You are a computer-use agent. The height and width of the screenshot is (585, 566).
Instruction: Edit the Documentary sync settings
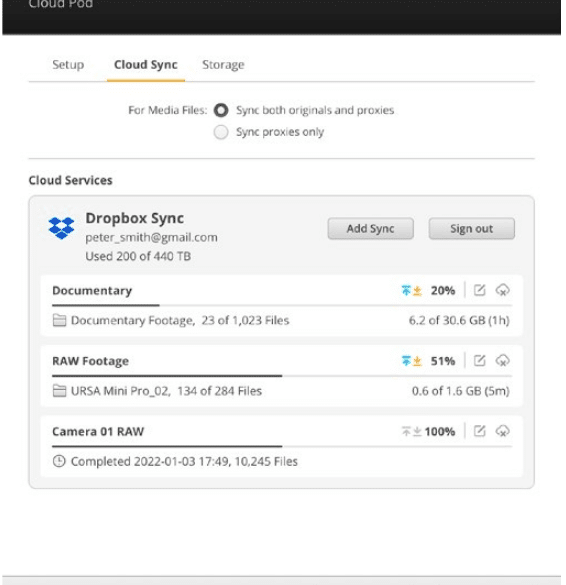(479, 290)
